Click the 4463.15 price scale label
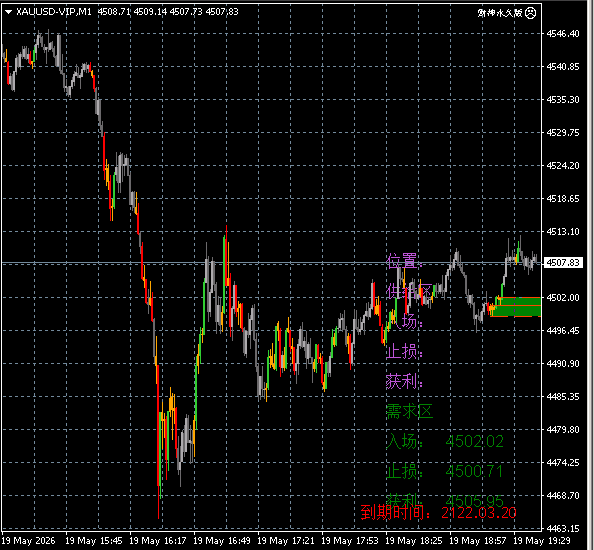594x550 pixels. [x=563, y=528]
